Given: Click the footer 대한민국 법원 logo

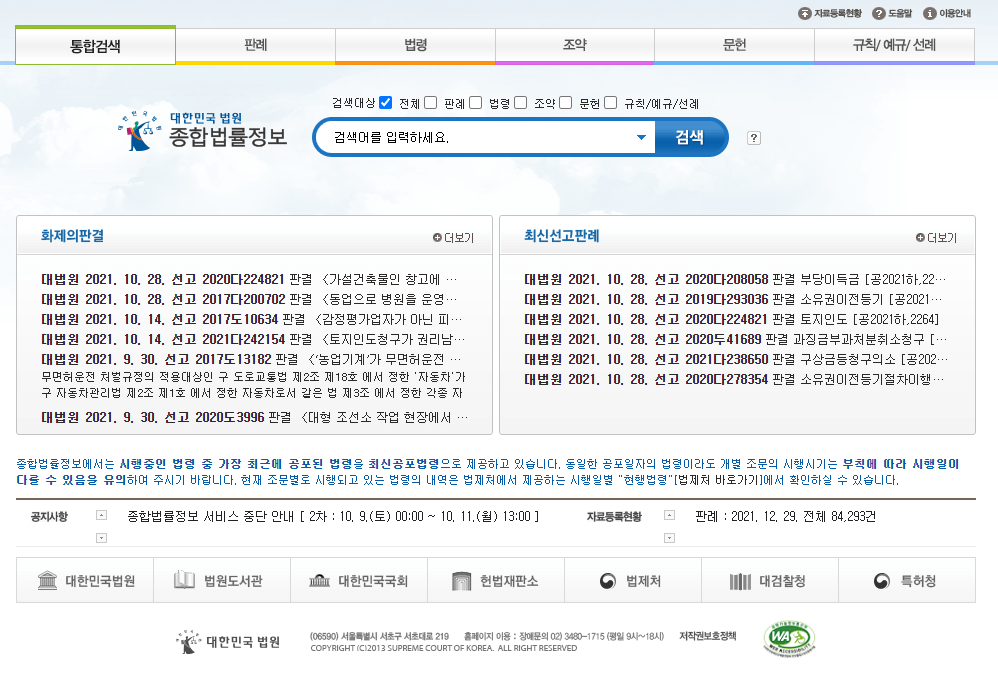Looking at the screenshot, I should point(228,642).
